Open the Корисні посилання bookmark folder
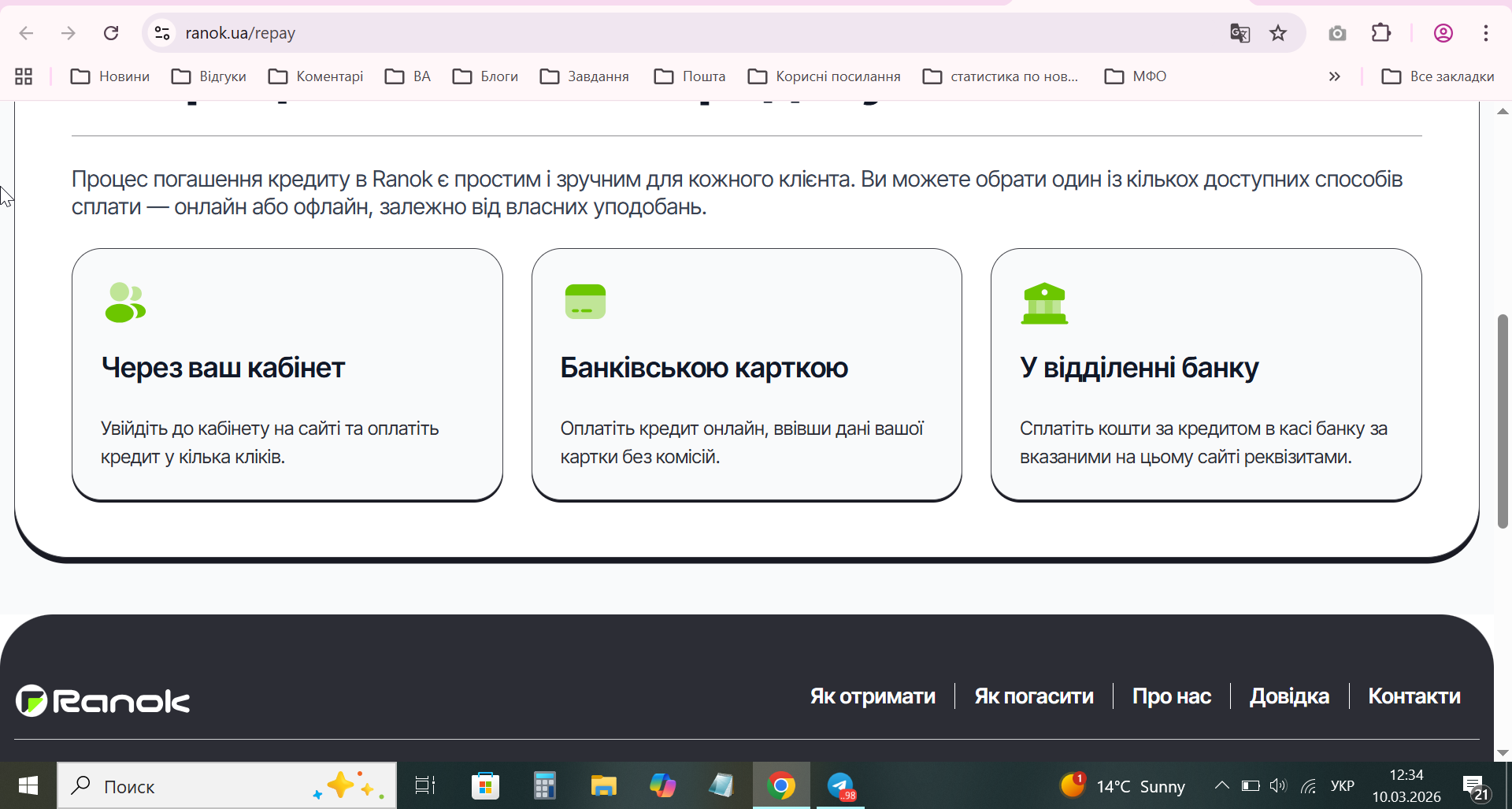Screen dimensions: 1512x809 coord(825,76)
